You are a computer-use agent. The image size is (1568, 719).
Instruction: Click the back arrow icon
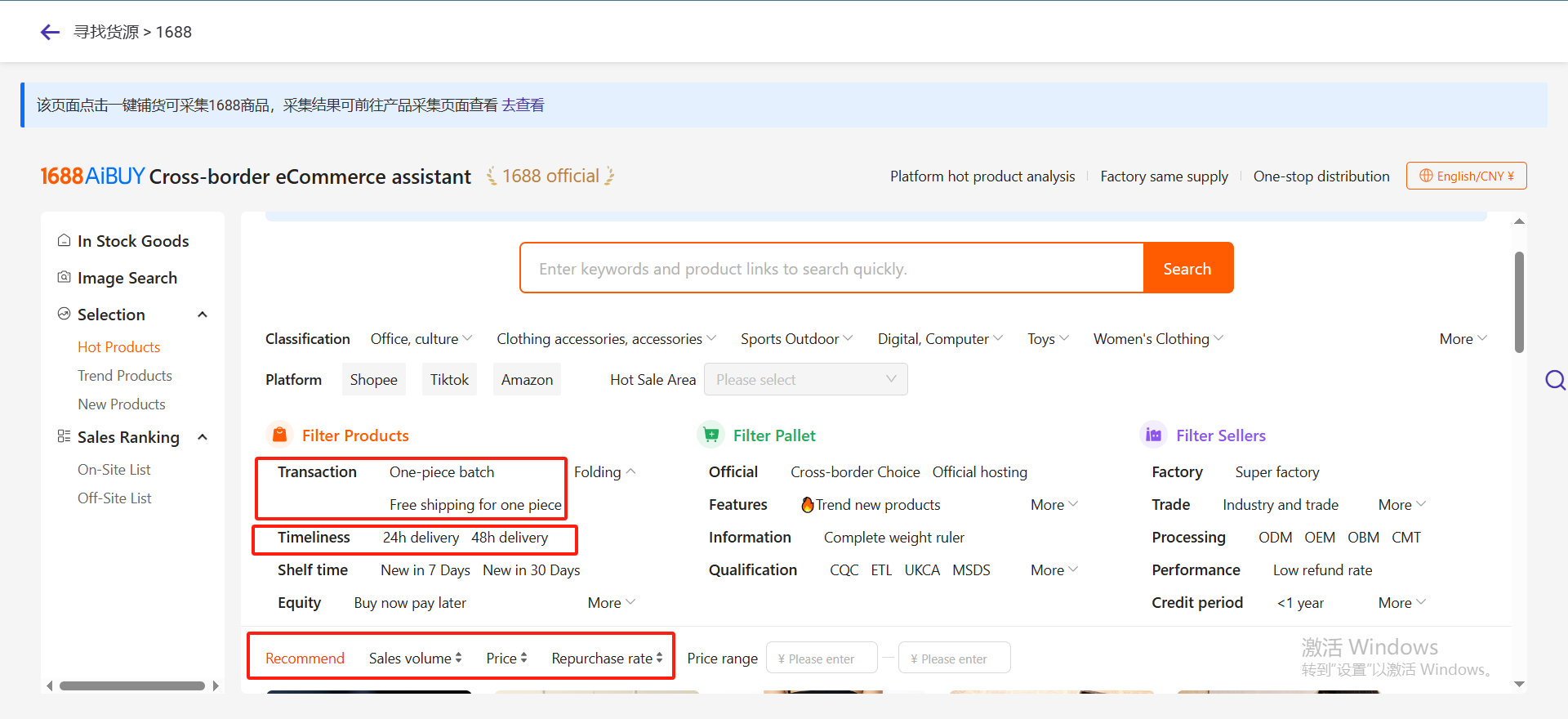coord(50,32)
